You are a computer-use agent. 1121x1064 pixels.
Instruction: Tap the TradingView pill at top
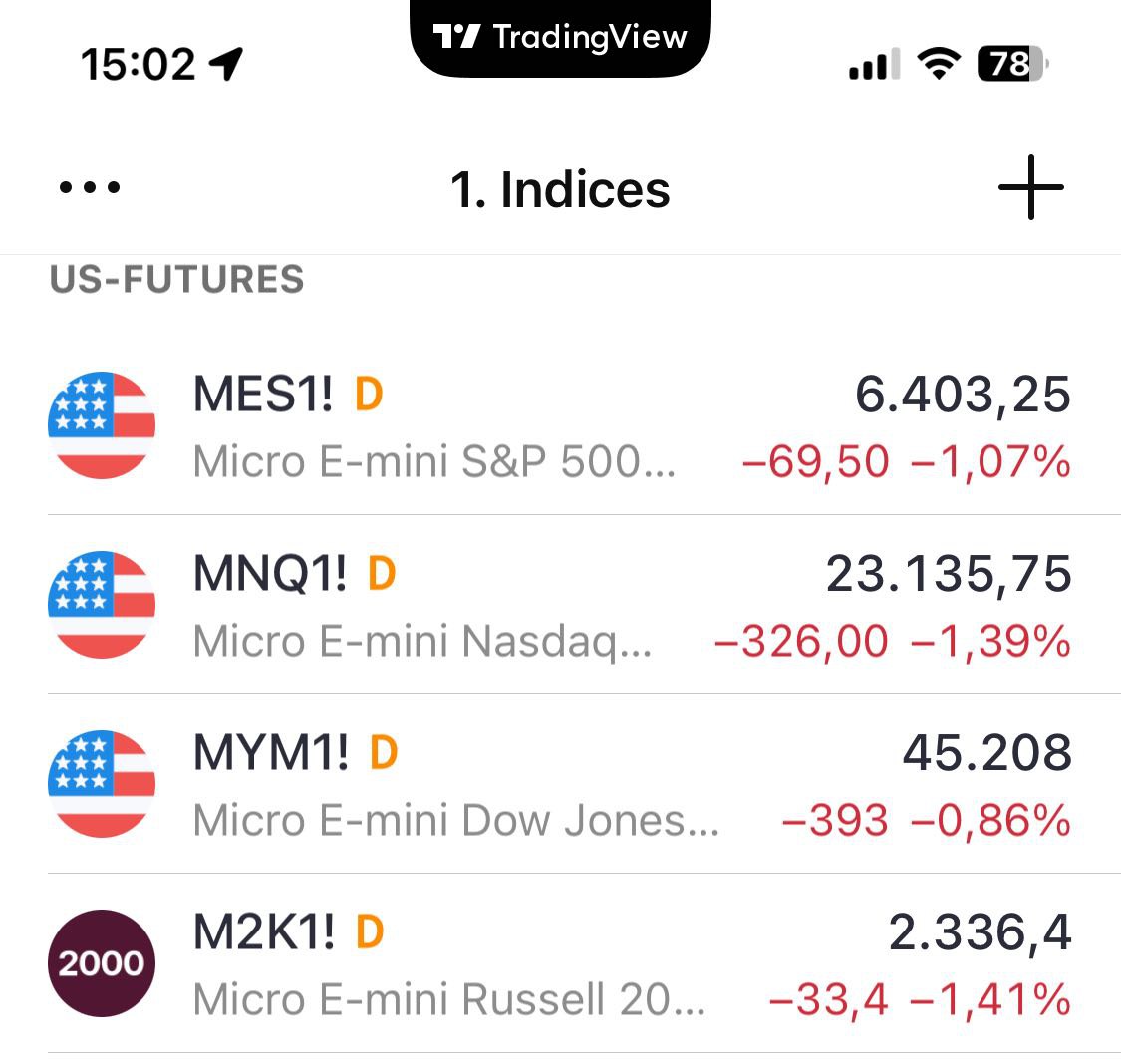tap(561, 38)
